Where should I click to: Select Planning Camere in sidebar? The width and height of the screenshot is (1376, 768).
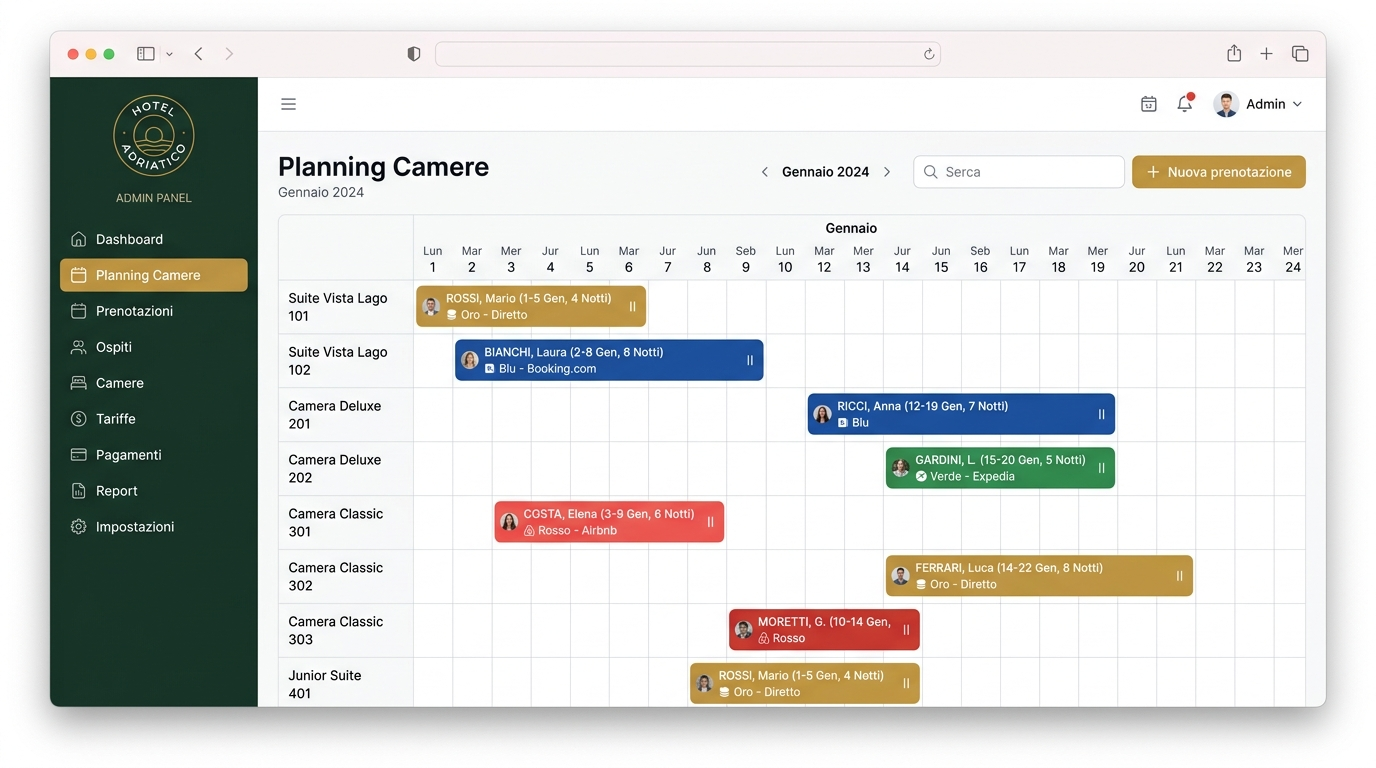(154, 275)
